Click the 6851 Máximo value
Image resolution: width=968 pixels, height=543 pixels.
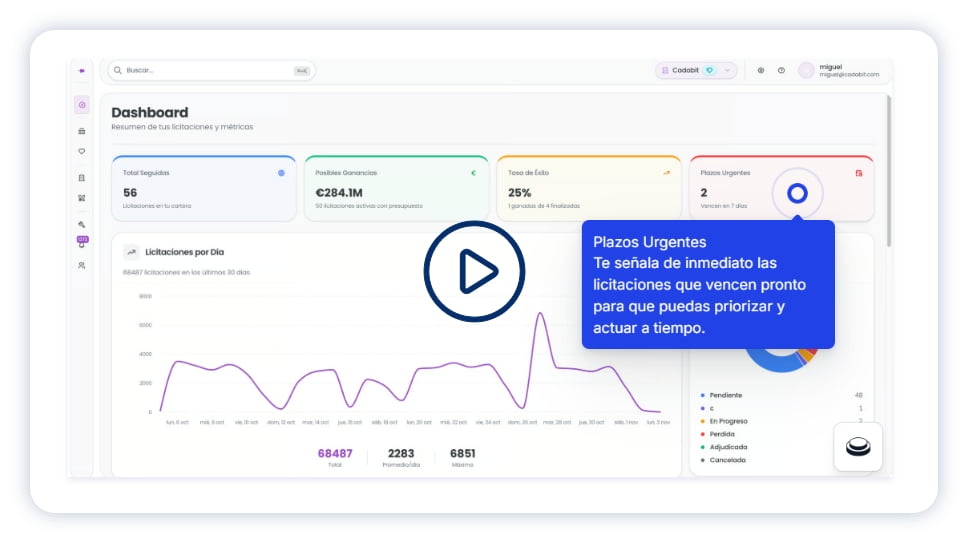click(462, 454)
